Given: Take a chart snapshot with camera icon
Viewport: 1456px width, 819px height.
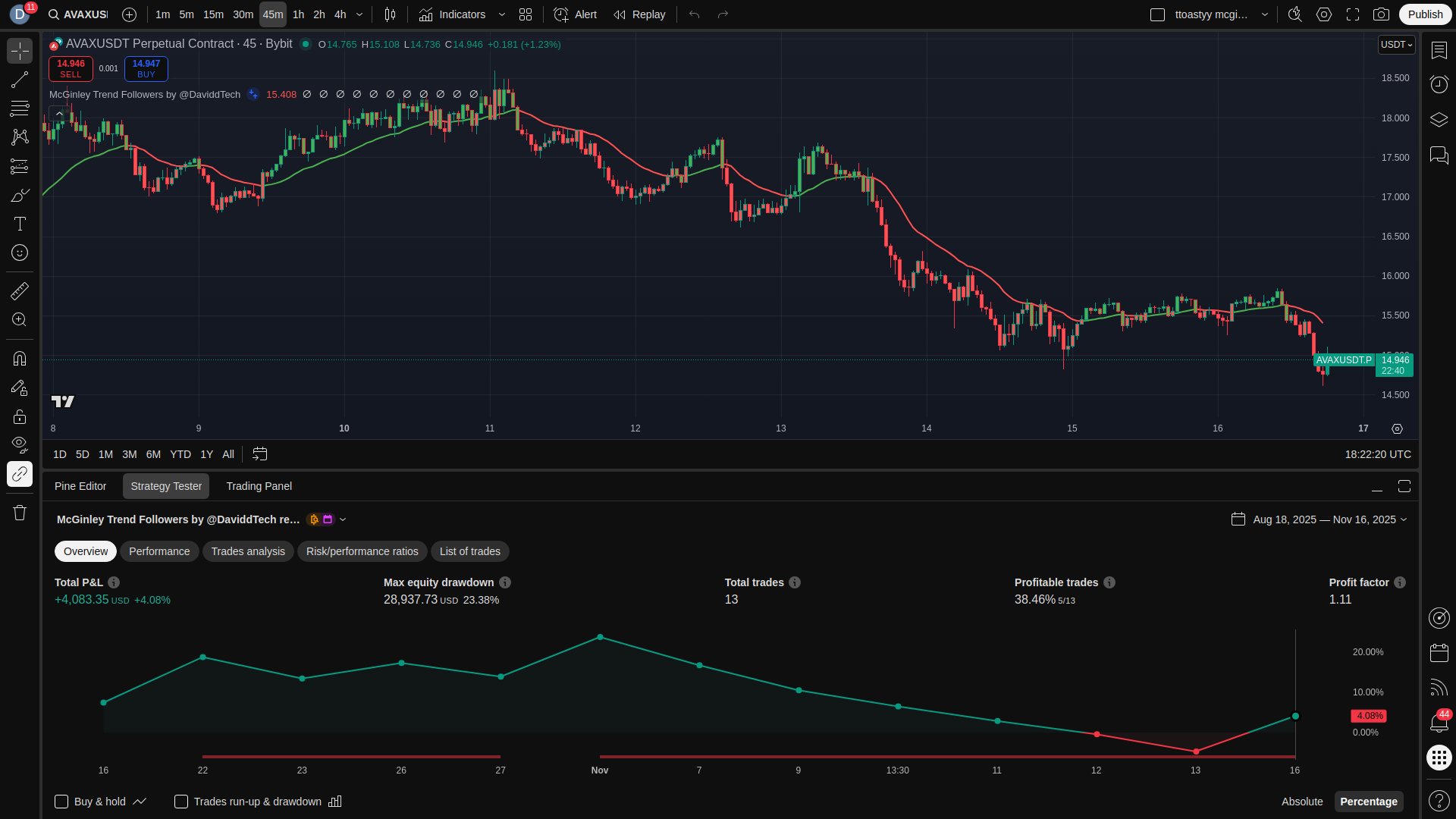Looking at the screenshot, I should [1382, 14].
